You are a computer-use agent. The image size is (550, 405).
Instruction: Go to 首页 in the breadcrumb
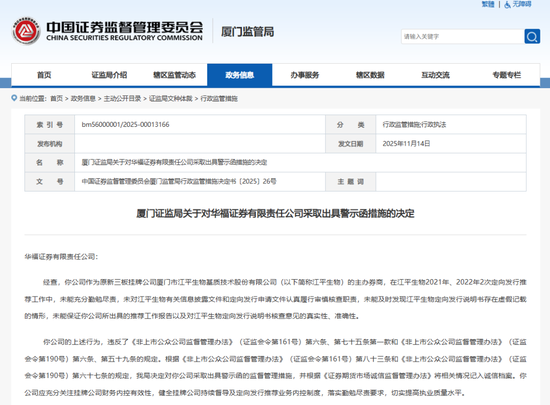click(x=56, y=99)
